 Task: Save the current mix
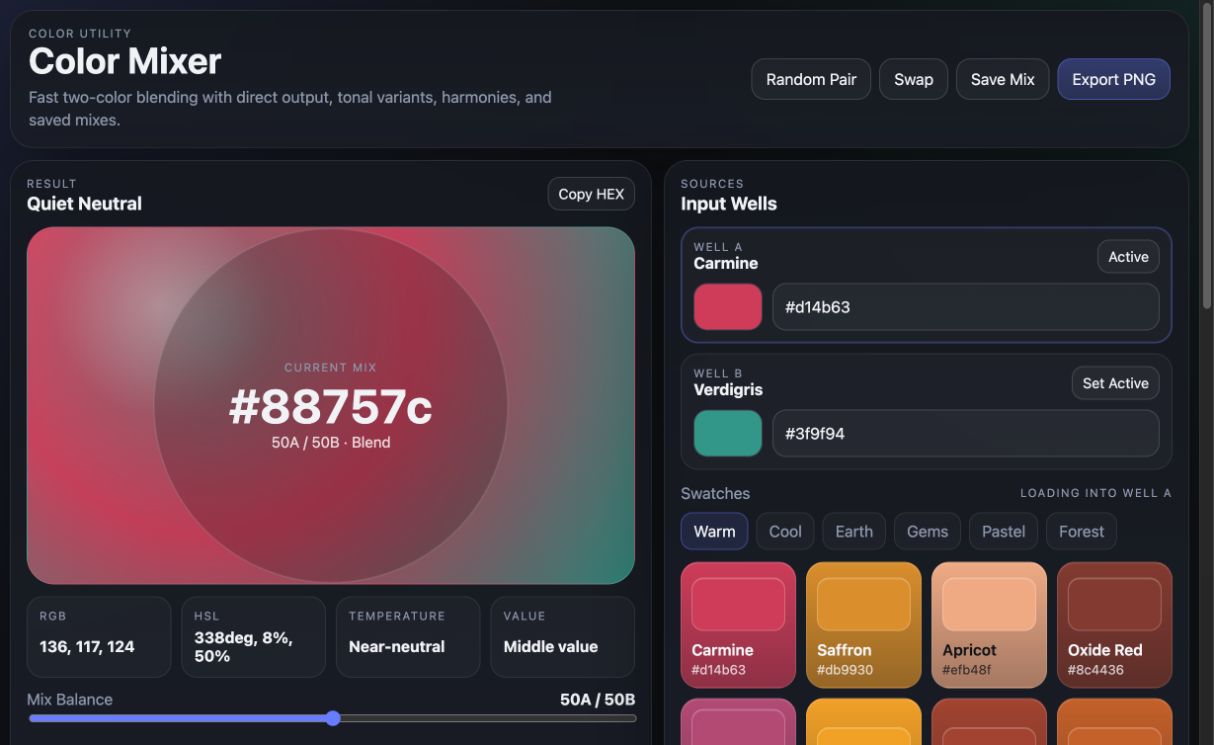(1002, 79)
